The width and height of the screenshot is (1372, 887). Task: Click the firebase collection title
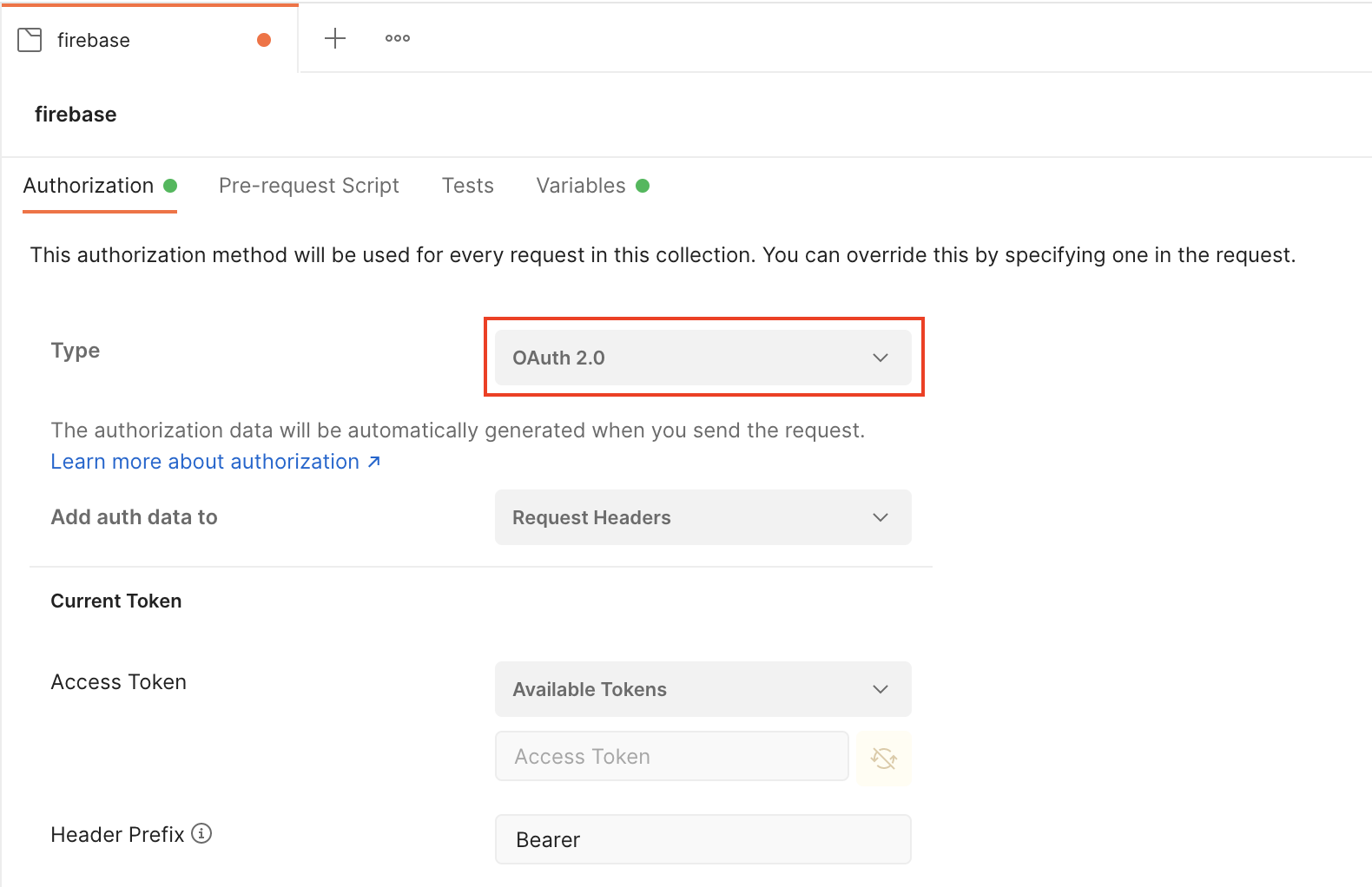(x=76, y=115)
